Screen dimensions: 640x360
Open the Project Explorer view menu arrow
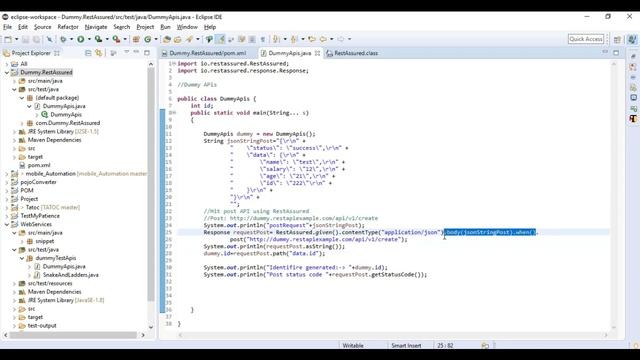(126, 53)
